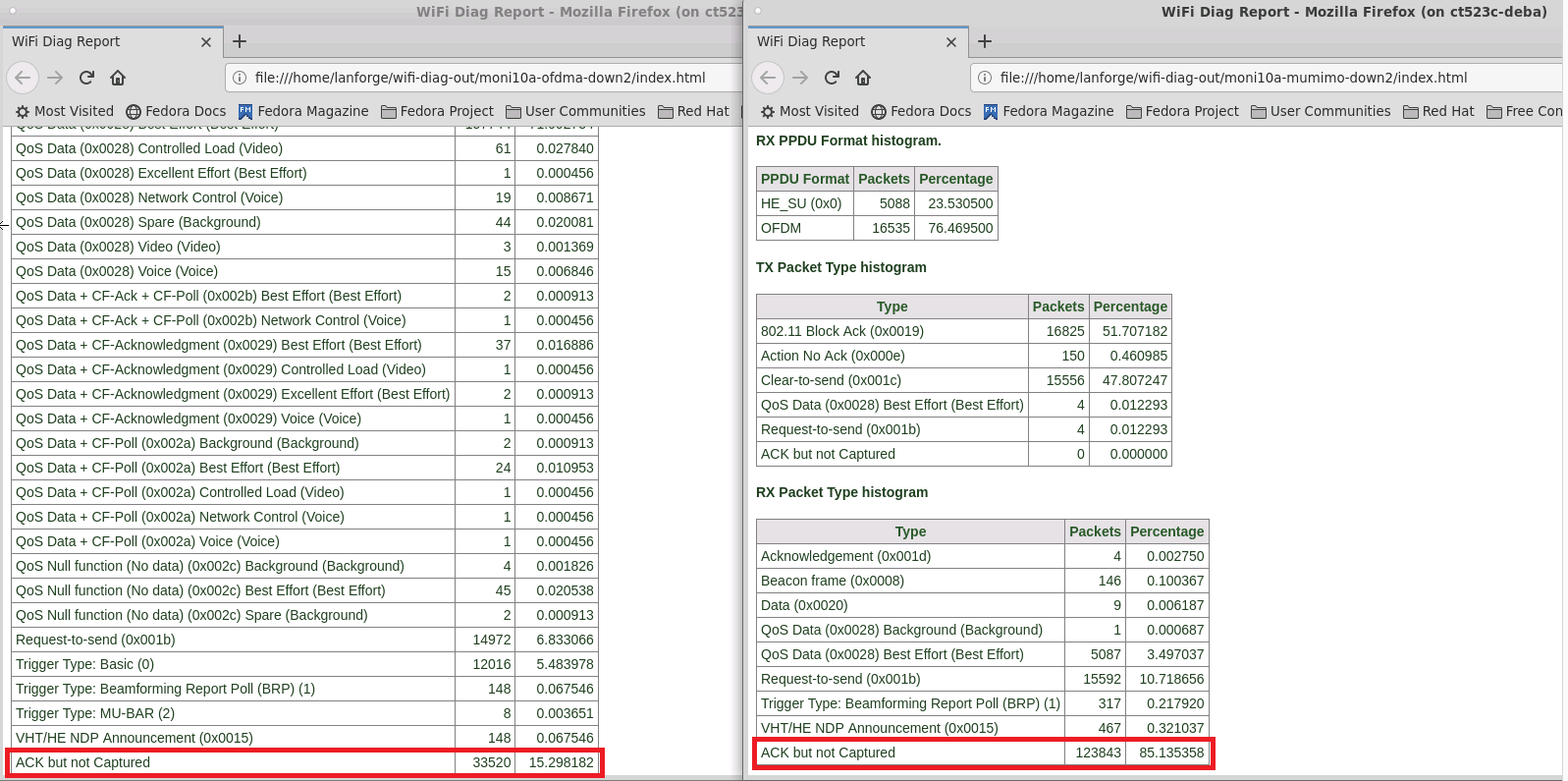The height and width of the screenshot is (781, 1568).
Task: Open Most Visited bookmark in right window
Action: [x=810, y=111]
